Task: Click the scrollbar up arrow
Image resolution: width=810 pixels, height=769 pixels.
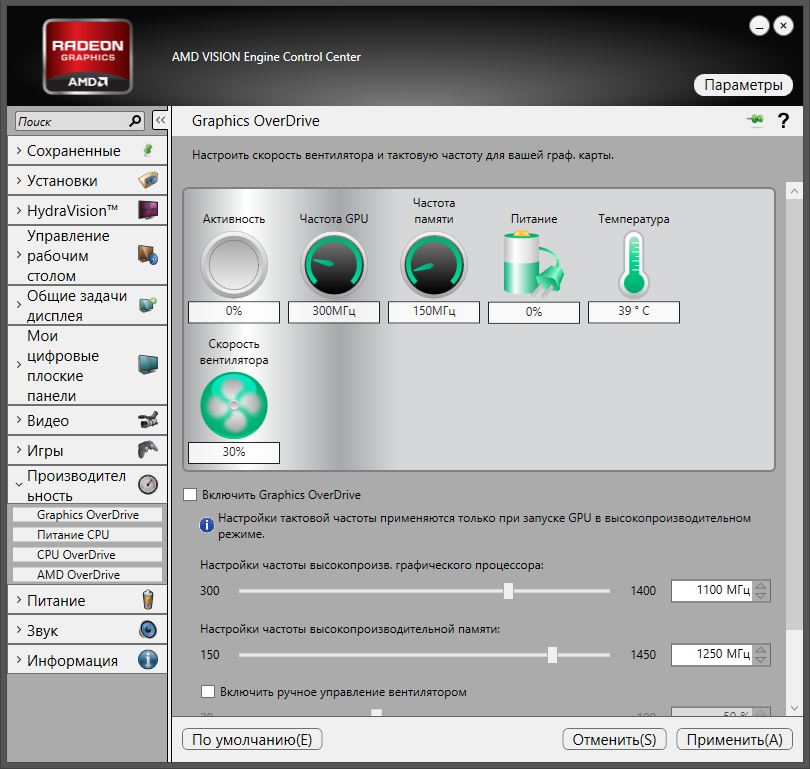Action: point(795,191)
